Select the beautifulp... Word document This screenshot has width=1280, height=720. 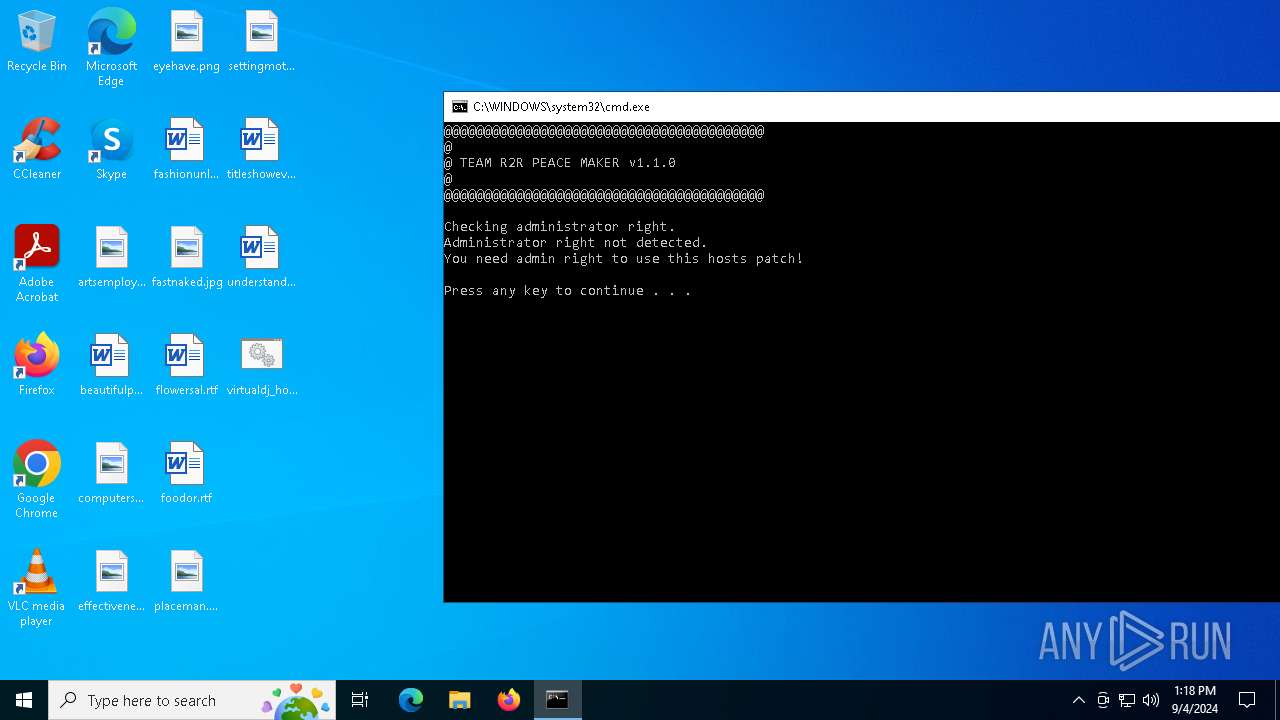tap(111, 365)
